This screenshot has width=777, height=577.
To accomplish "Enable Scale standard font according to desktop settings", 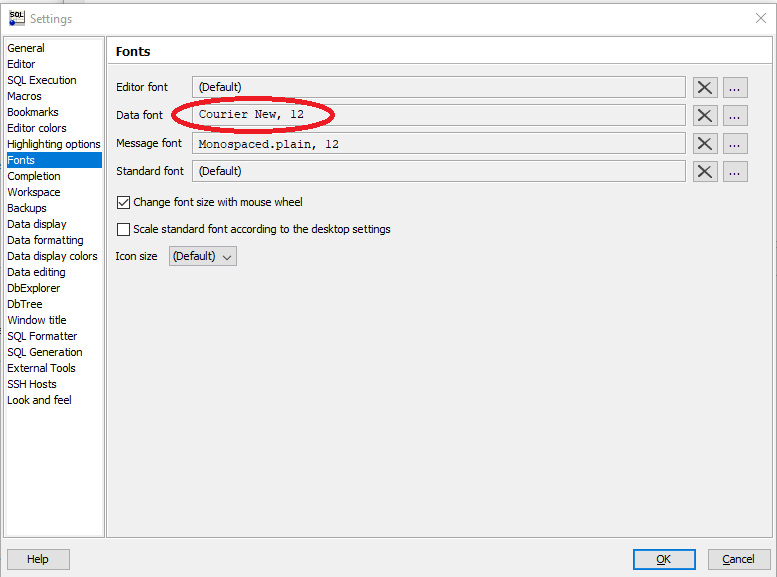I will [x=123, y=230].
